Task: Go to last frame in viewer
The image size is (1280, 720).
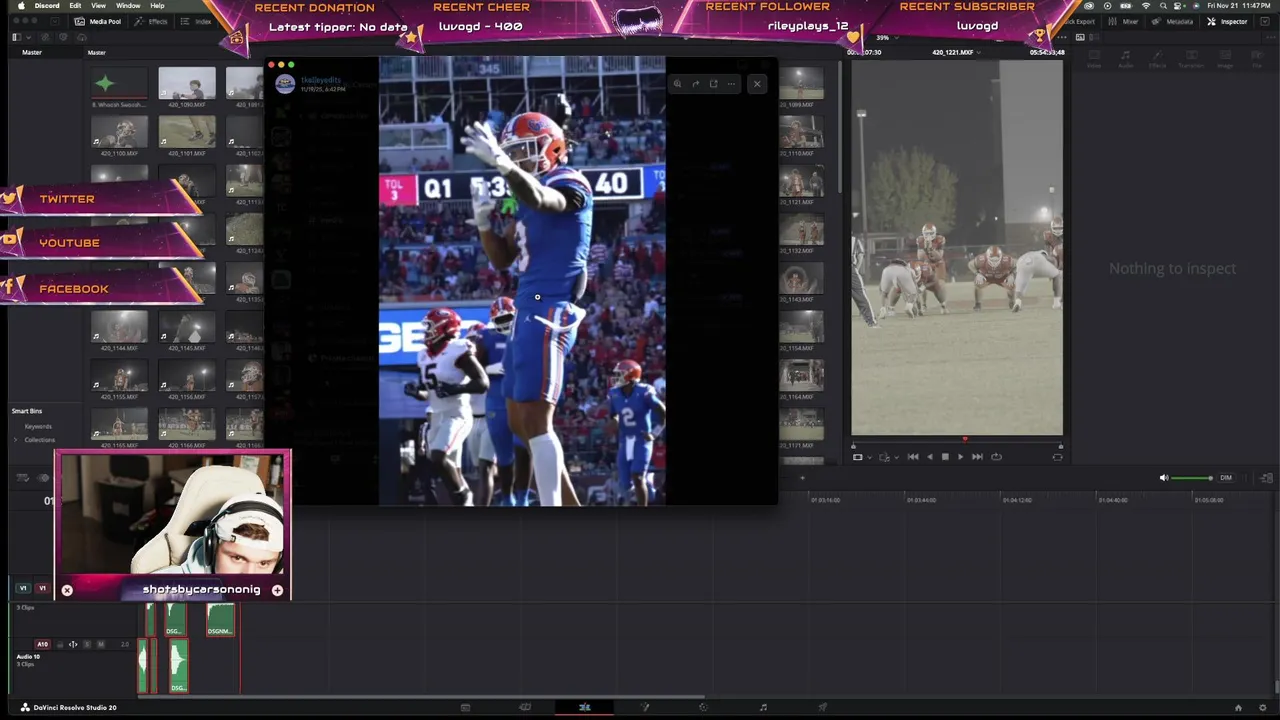Action: pos(977,457)
